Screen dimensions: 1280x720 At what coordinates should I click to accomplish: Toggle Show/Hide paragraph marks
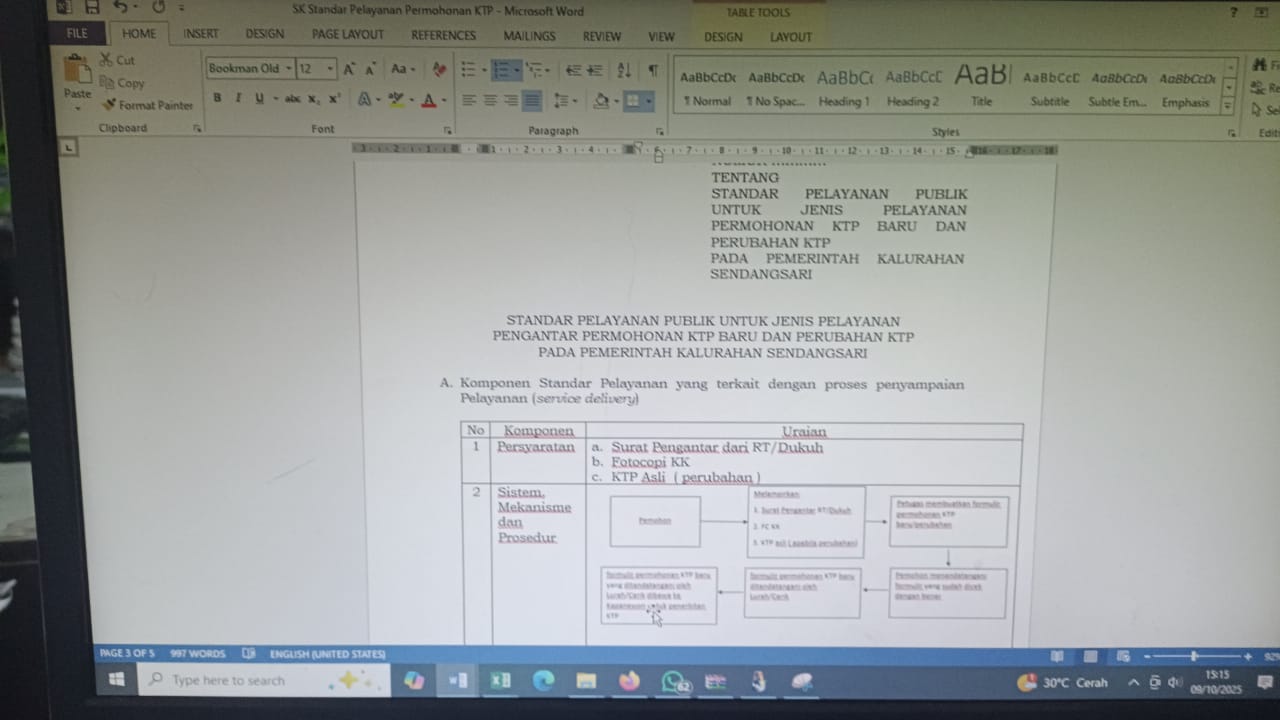click(653, 70)
